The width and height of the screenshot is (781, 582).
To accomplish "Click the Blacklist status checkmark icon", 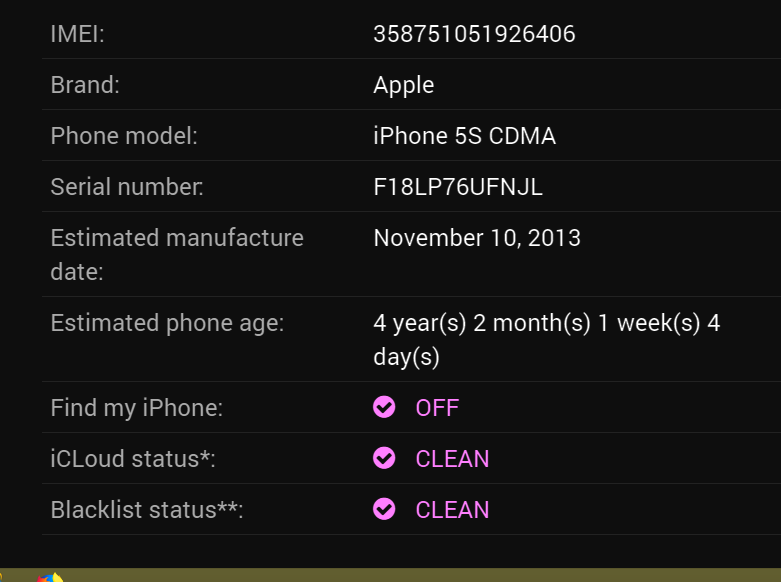I will [x=384, y=509].
